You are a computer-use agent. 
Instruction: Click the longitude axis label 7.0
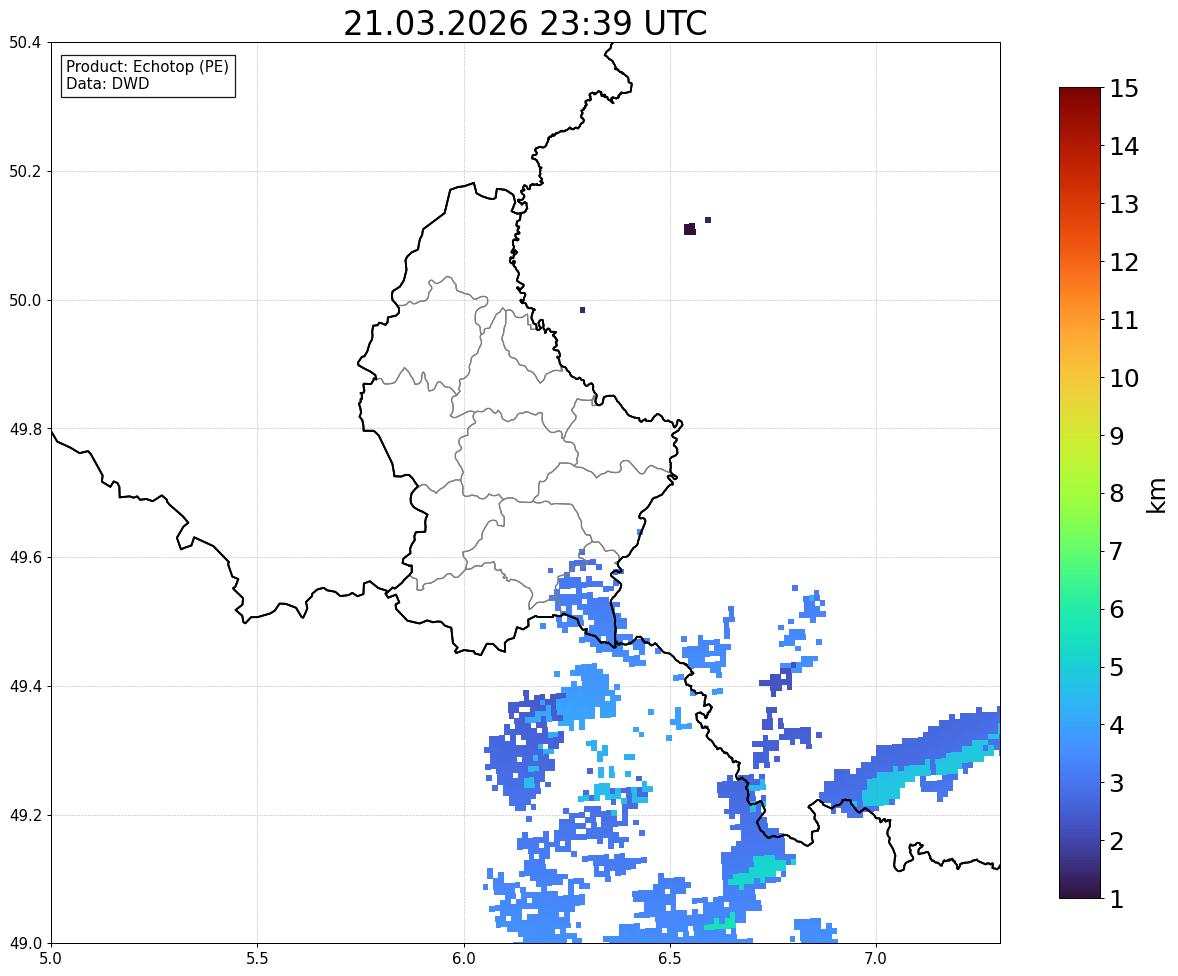[x=876, y=959]
